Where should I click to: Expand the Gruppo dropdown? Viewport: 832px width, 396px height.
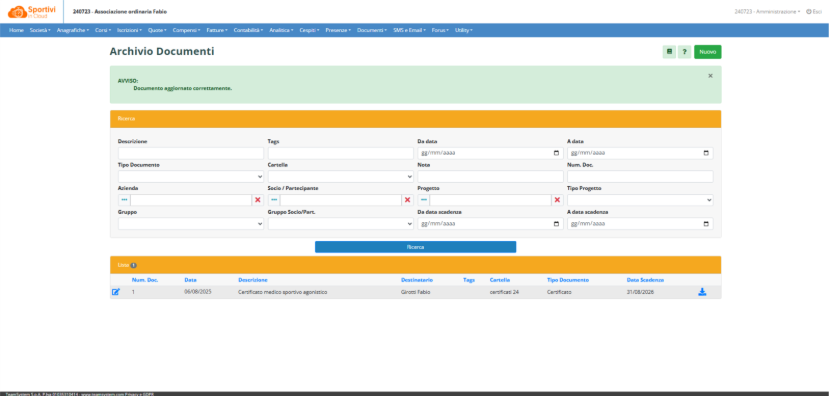click(x=191, y=224)
